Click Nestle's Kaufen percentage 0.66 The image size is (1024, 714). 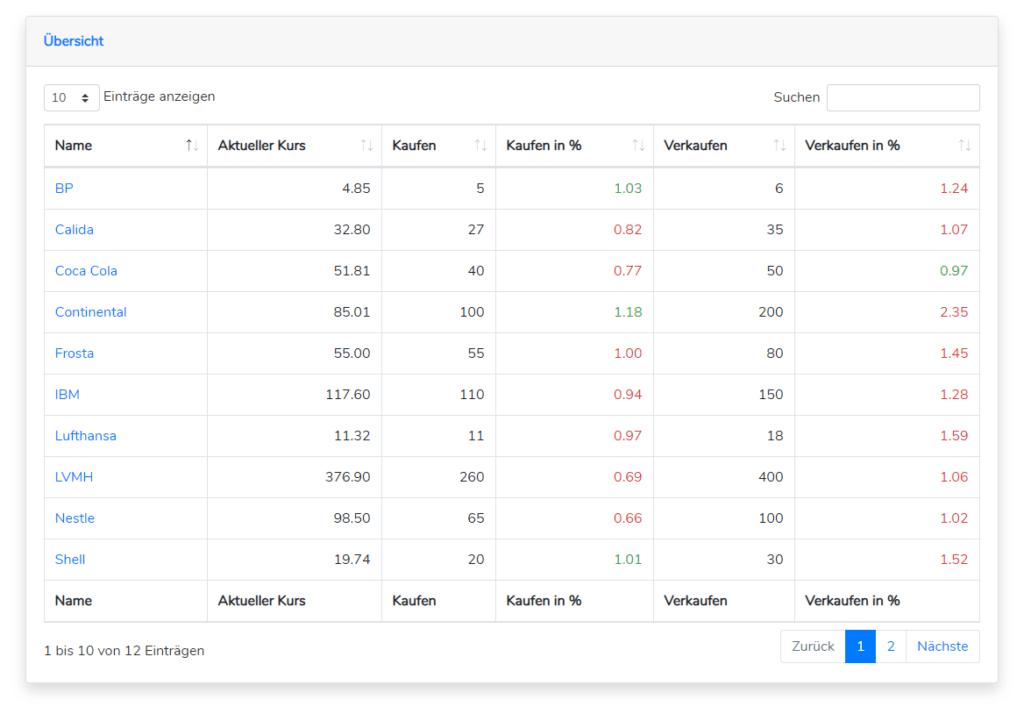coord(628,517)
